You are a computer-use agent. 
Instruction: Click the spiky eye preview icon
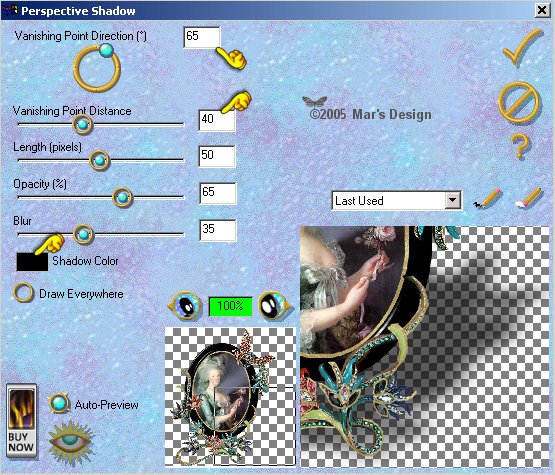click(71, 439)
